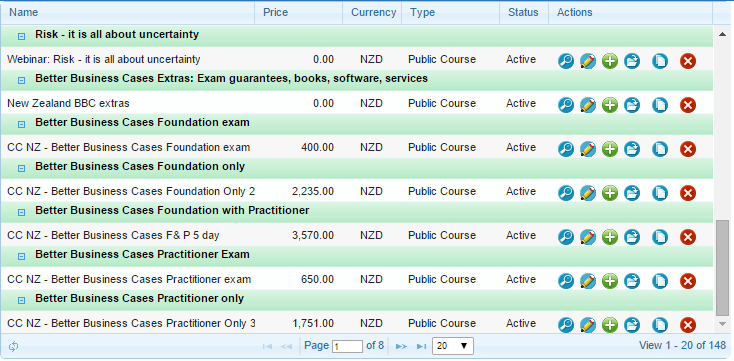Click folder-arrow icon on Foundation Only 2 row
The height and width of the screenshot is (361, 734).
pos(632,193)
